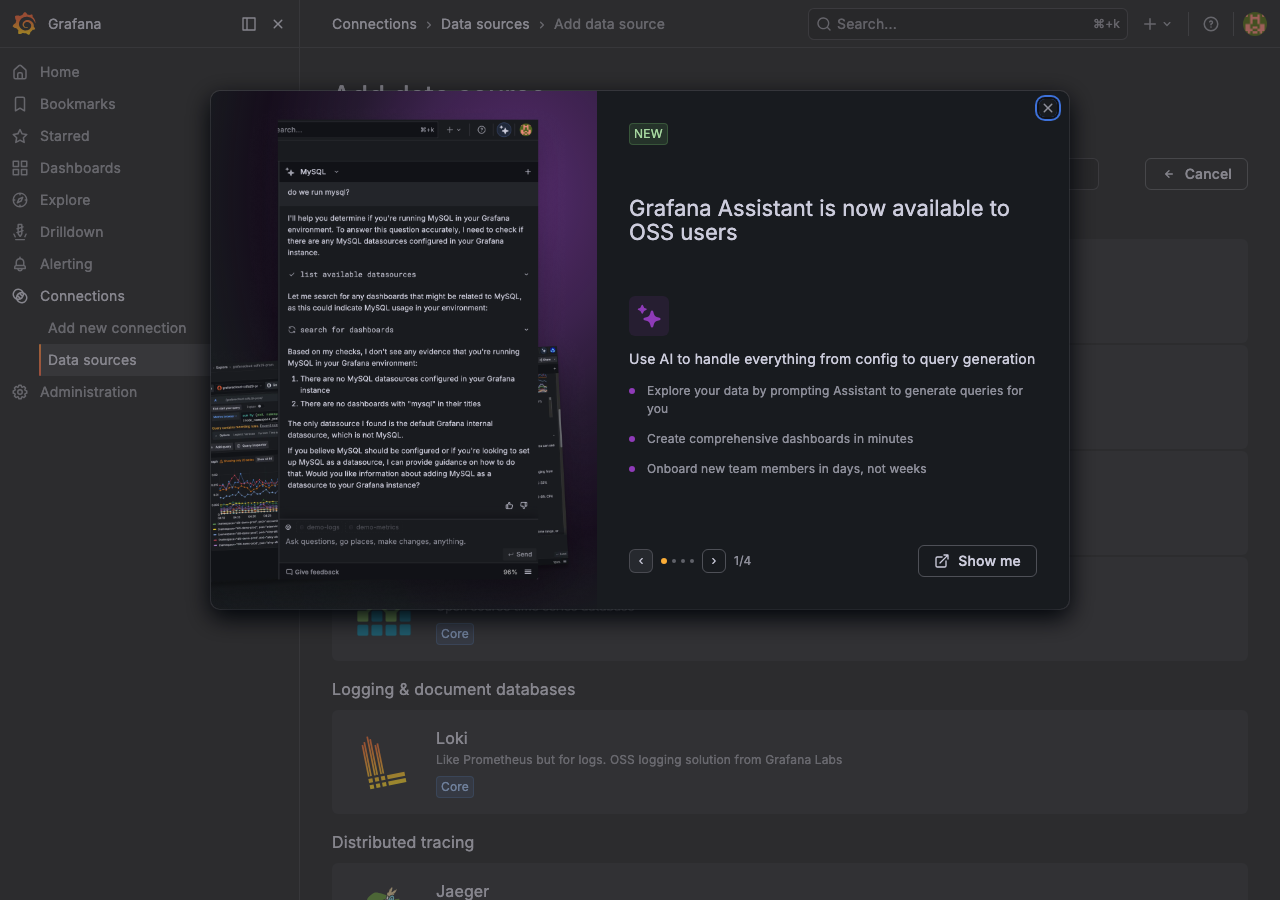Click the Alerting bell icon
Image resolution: width=1280 pixels, height=900 pixels.
coord(20,264)
